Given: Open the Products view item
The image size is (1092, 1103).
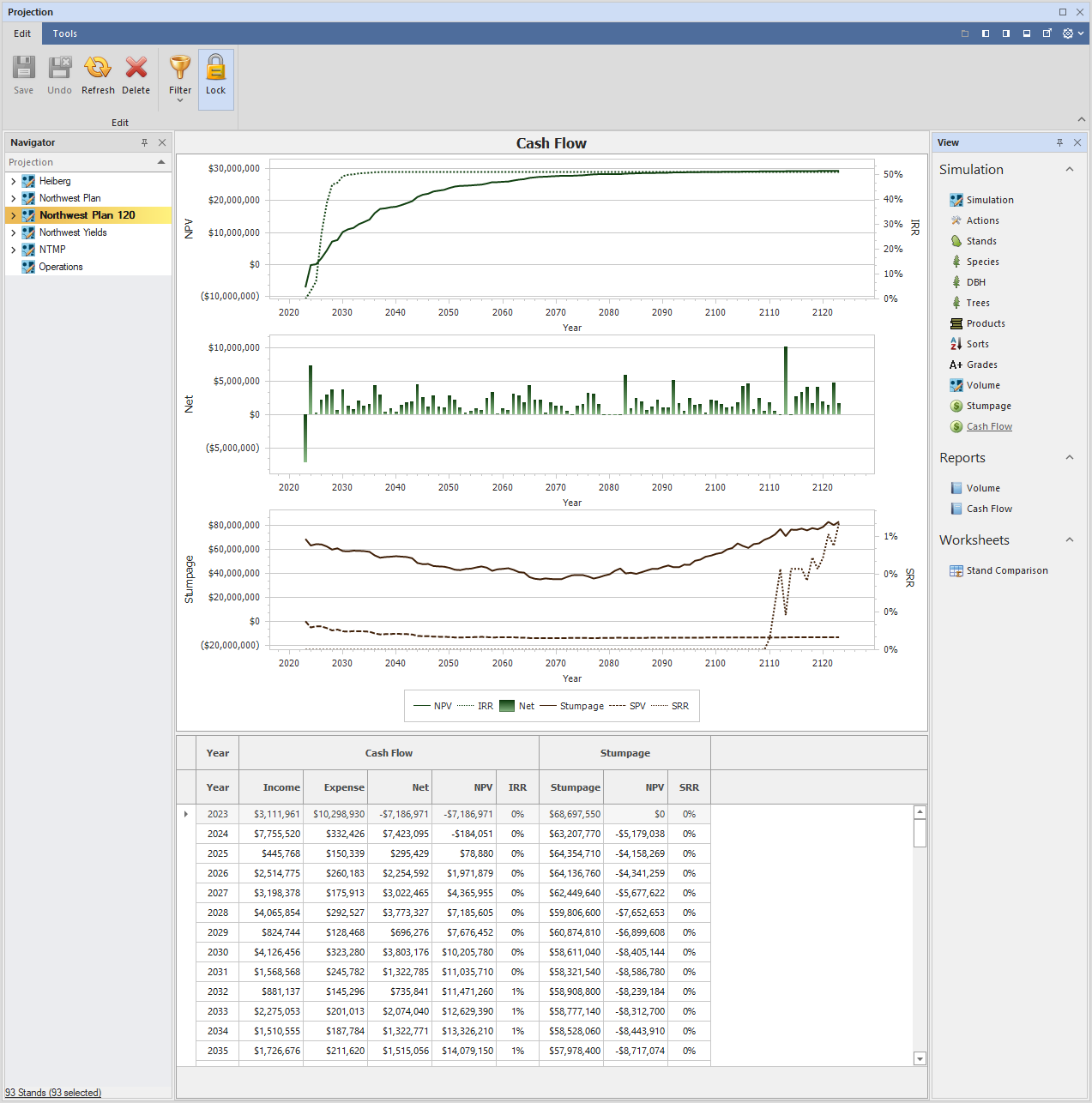Looking at the screenshot, I should point(986,323).
